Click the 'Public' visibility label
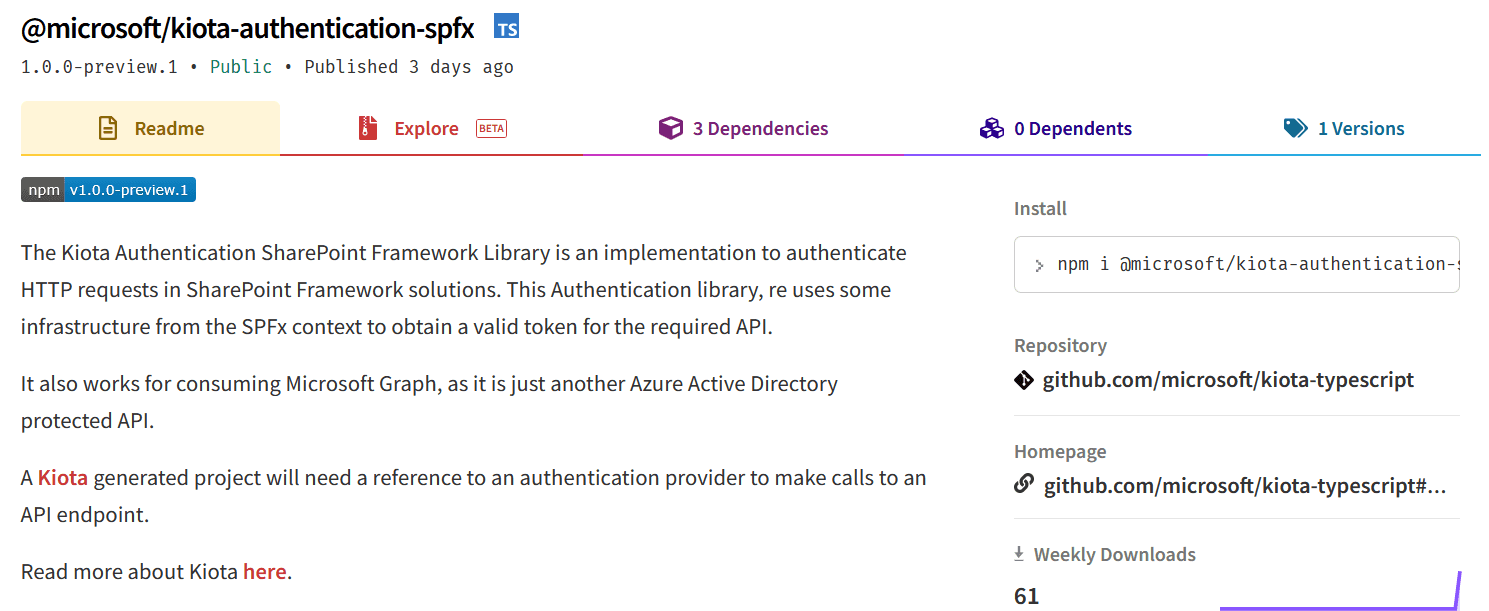This screenshot has width=1489, height=611. 241,67
